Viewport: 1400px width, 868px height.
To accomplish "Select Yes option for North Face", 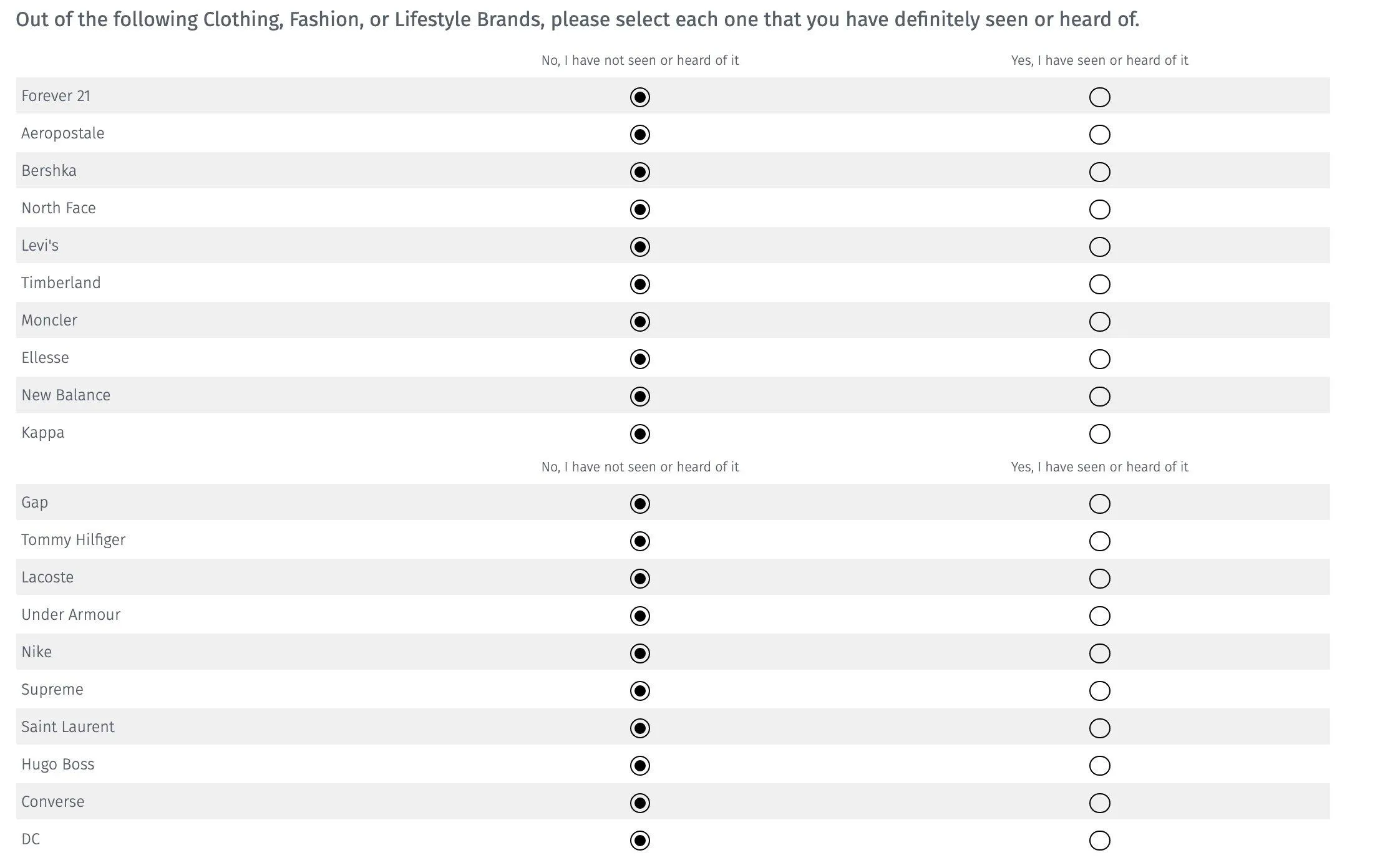I will [x=1099, y=210].
